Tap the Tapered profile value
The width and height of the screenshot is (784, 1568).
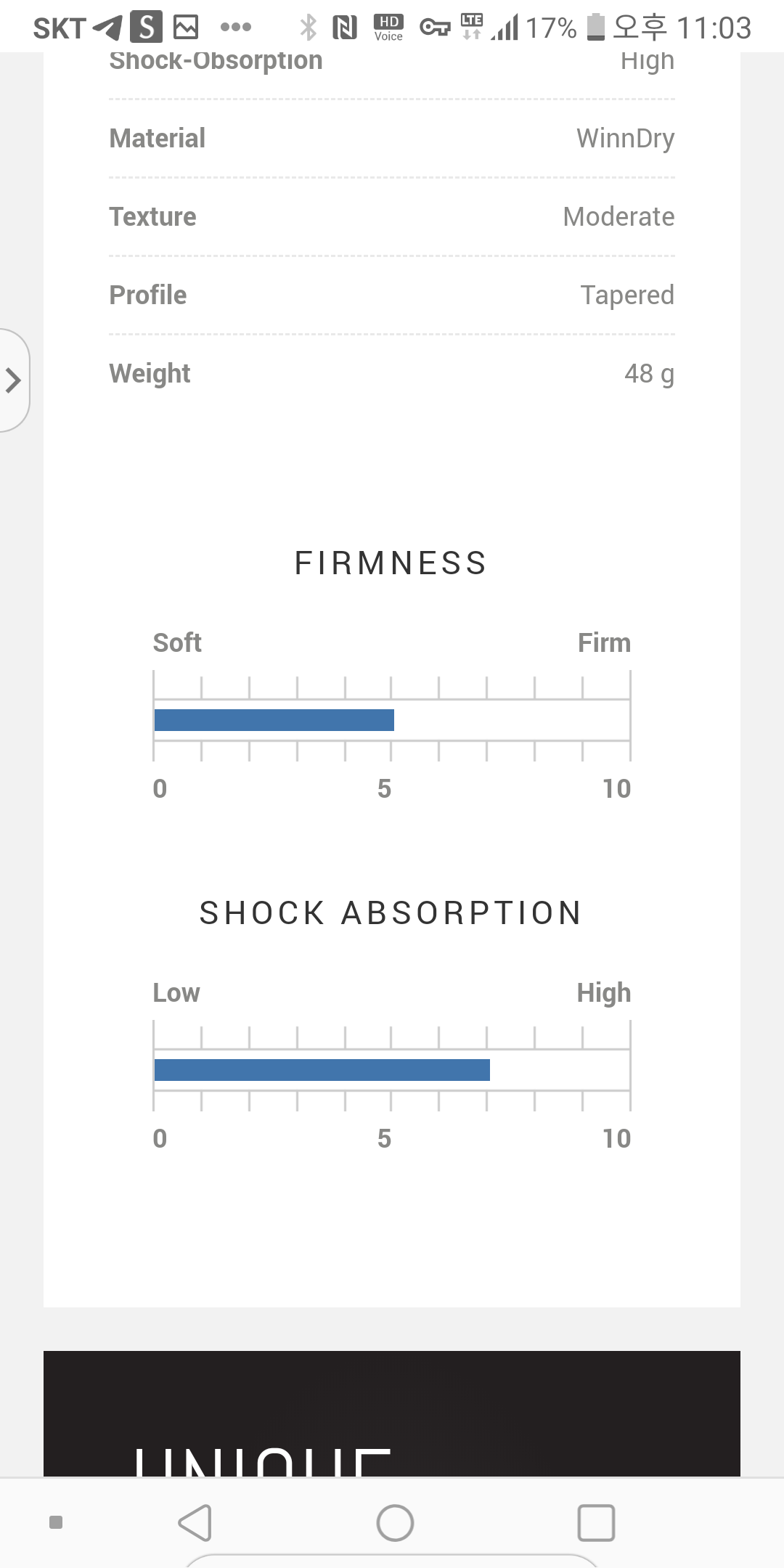coord(627,295)
